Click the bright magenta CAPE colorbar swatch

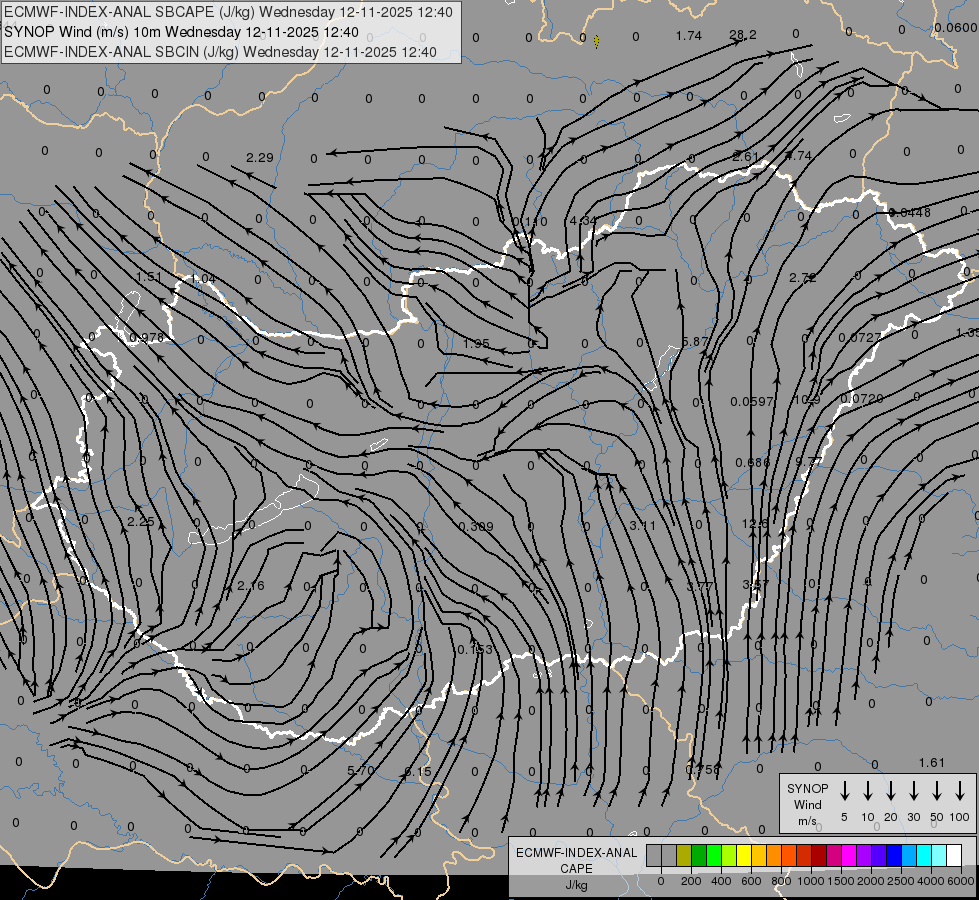coord(849,855)
